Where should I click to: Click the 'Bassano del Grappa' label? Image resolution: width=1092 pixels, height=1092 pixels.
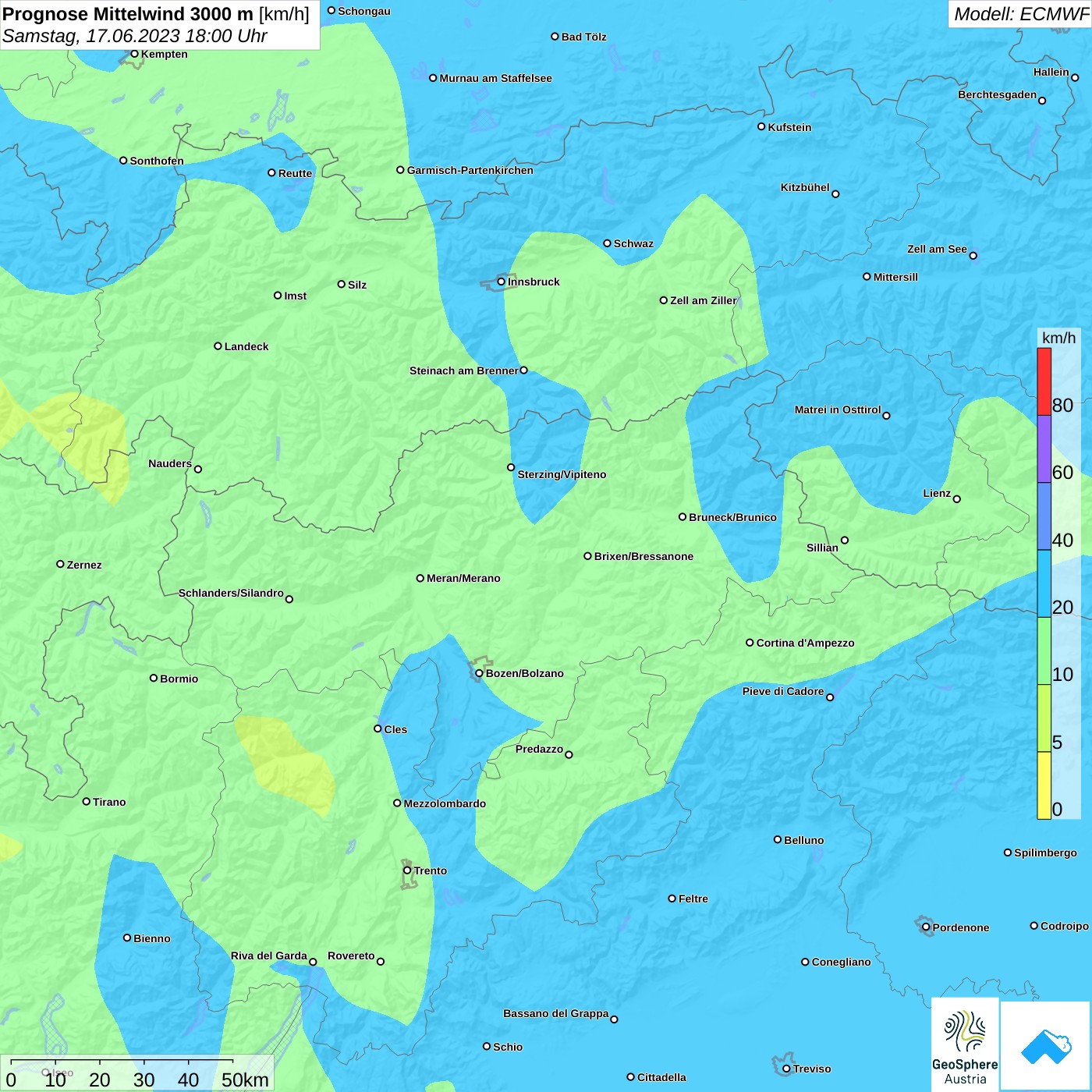[x=556, y=1013]
